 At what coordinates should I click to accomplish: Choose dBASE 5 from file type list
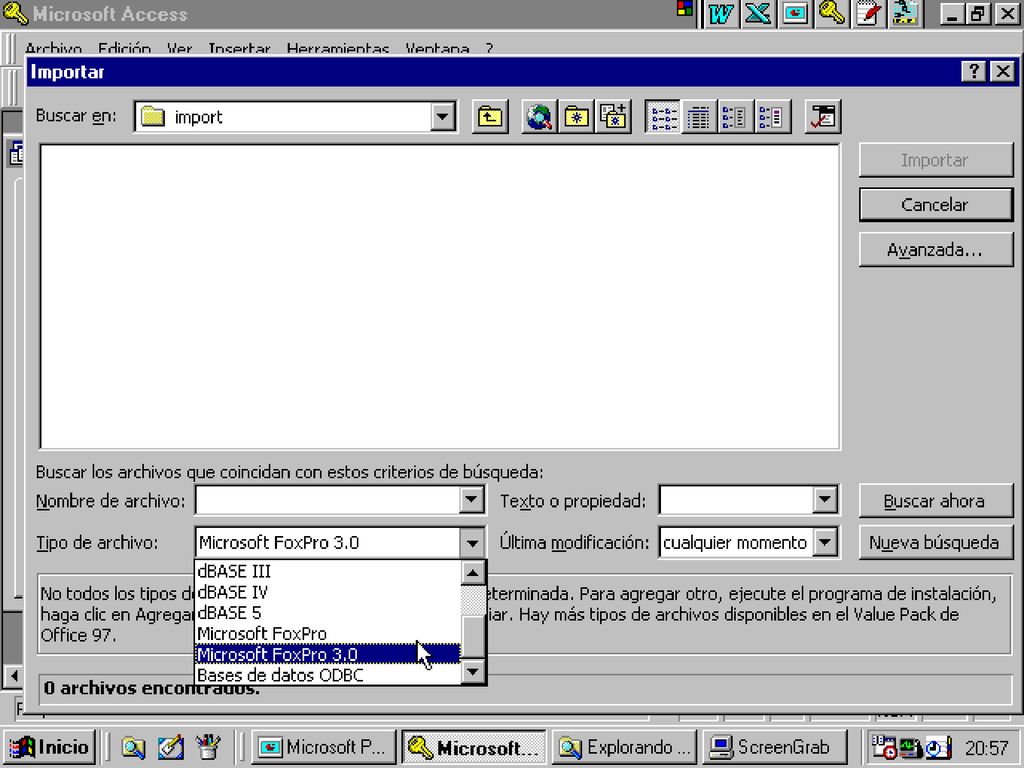pos(327,613)
